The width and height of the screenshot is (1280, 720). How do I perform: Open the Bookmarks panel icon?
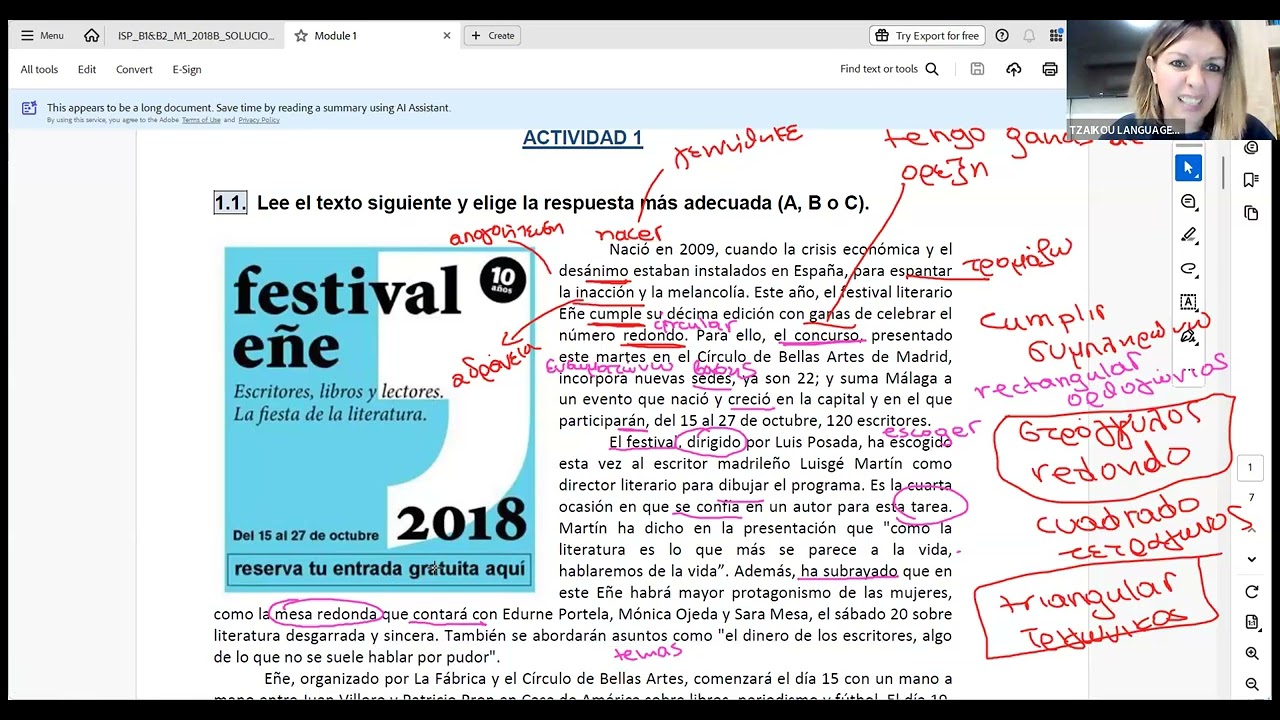coord(1251,180)
